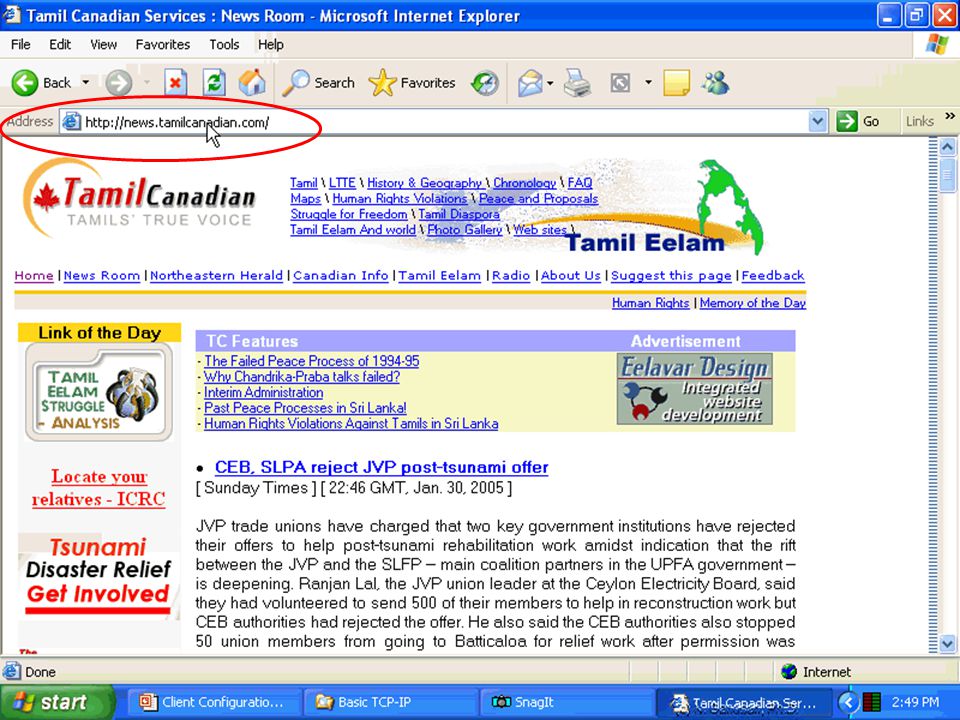Open the Human Rights link under the nav bar

[650, 303]
